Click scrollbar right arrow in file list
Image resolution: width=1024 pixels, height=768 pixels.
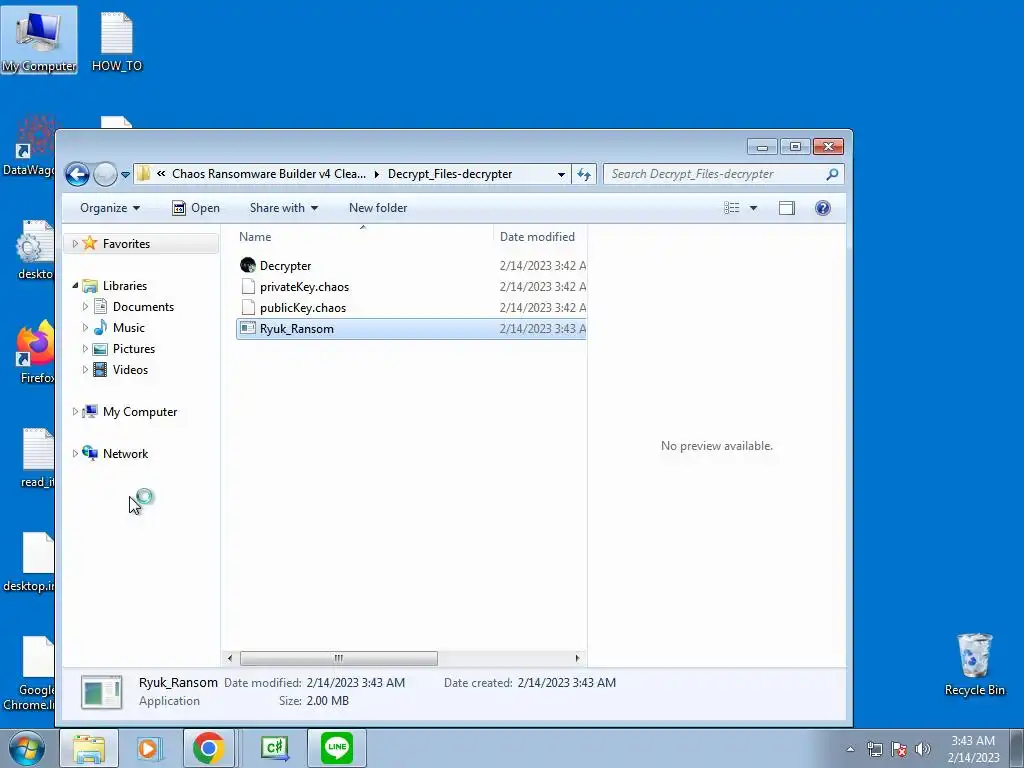577,658
